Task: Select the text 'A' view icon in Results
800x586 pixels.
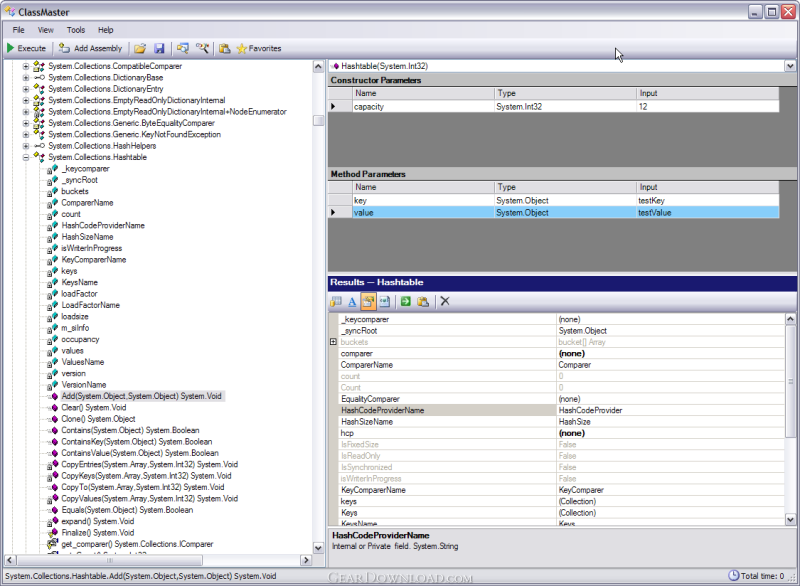Action: pyautogui.click(x=352, y=301)
